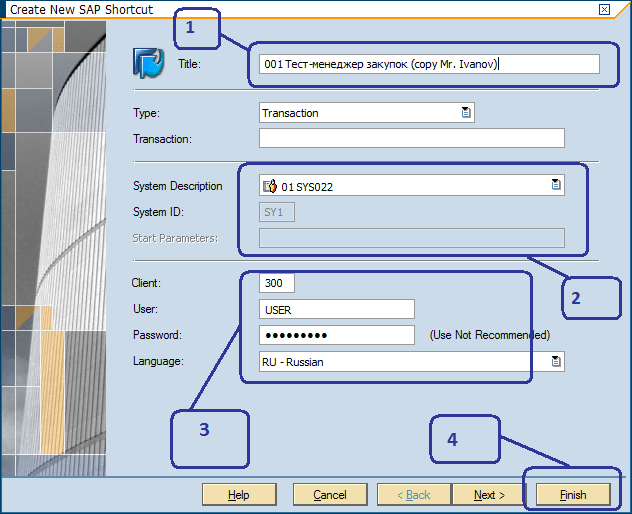Viewport: 632px width, 514px height.
Task: Click the callout box labeled 1
Action: (197, 30)
